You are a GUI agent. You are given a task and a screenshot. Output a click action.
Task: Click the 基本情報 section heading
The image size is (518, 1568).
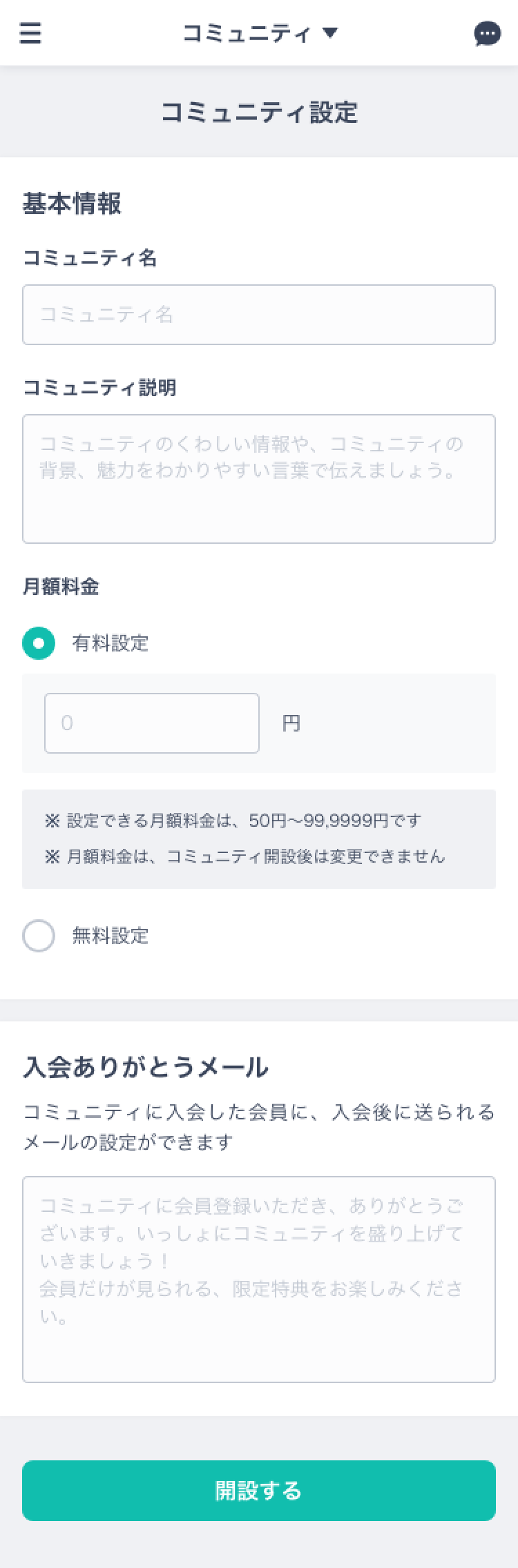[72, 204]
